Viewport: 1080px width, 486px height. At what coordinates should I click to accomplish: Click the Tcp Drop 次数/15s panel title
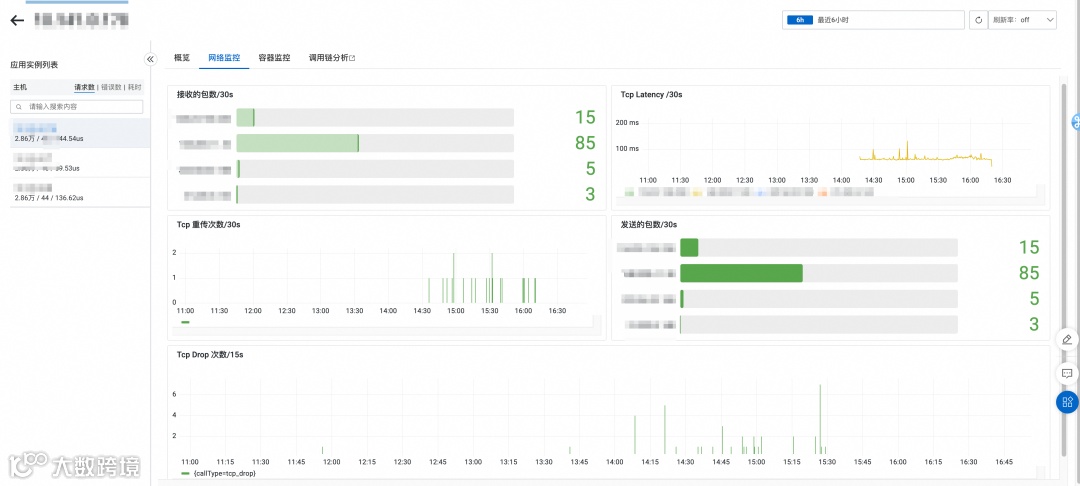pyautogui.click(x=210, y=355)
